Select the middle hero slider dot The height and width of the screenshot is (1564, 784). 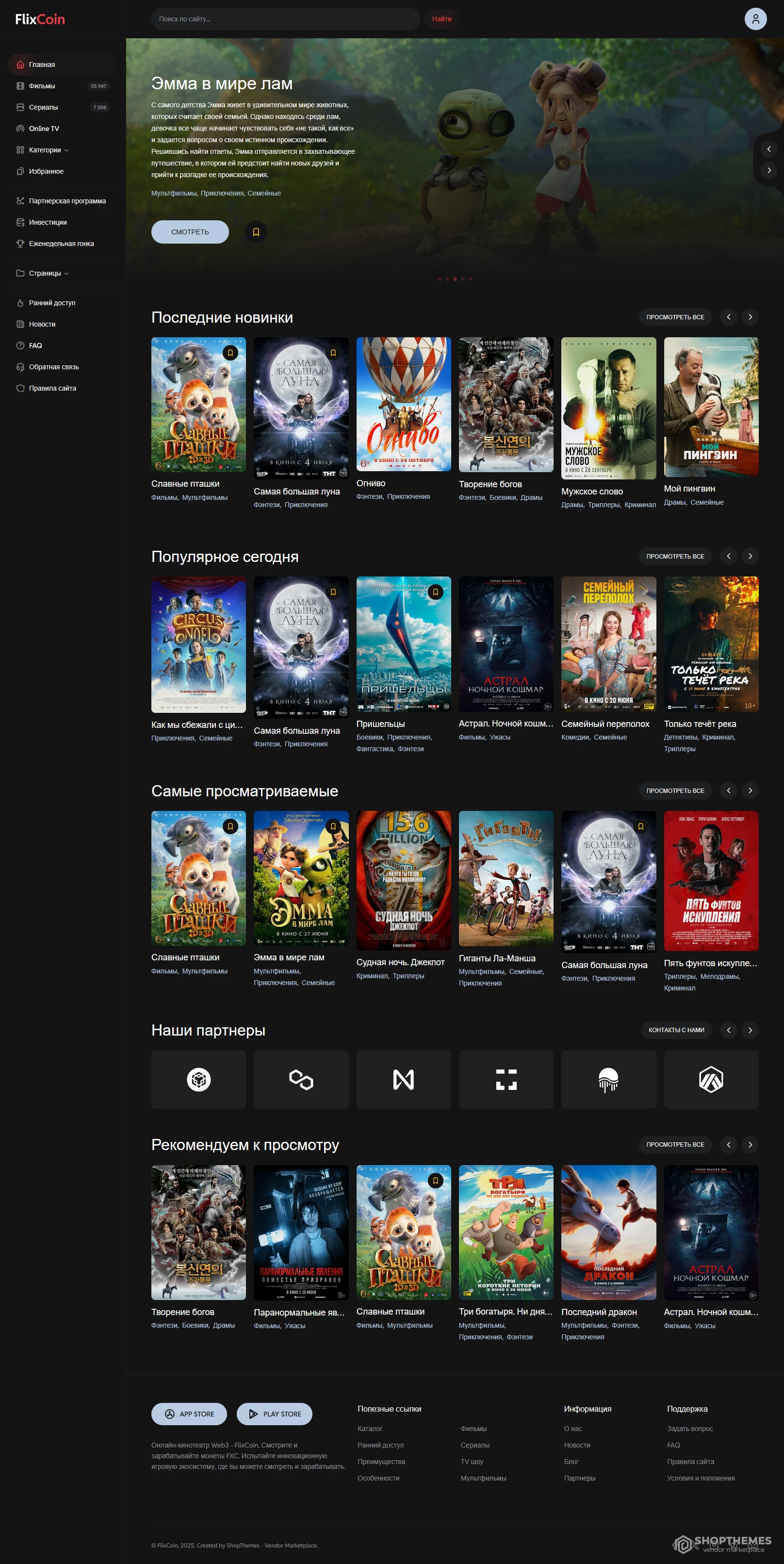[455, 280]
